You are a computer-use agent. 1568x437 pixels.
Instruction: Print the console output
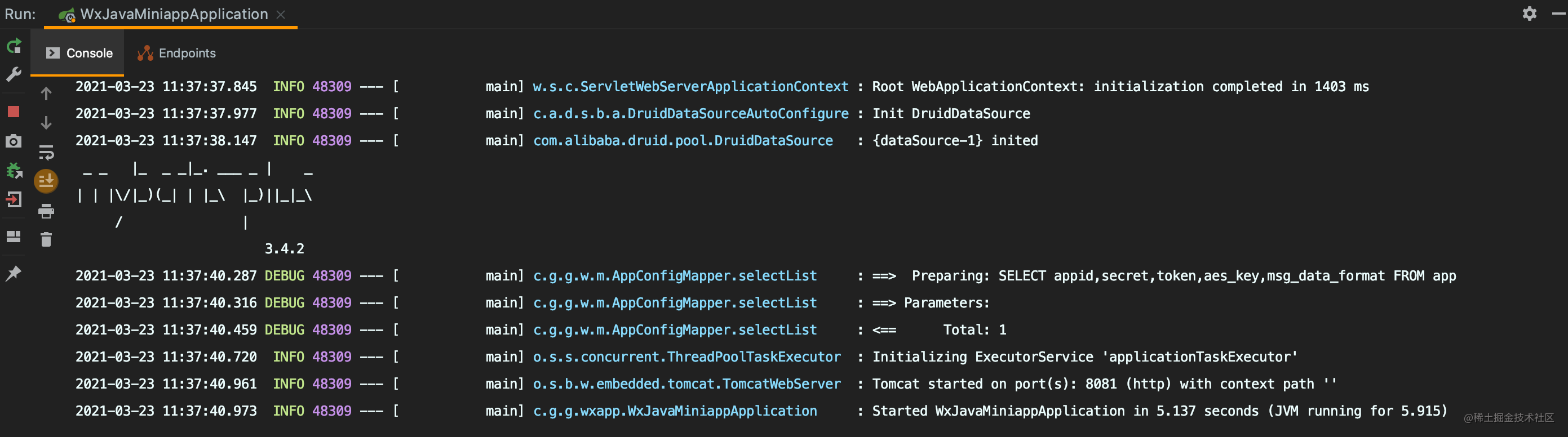click(46, 211)
